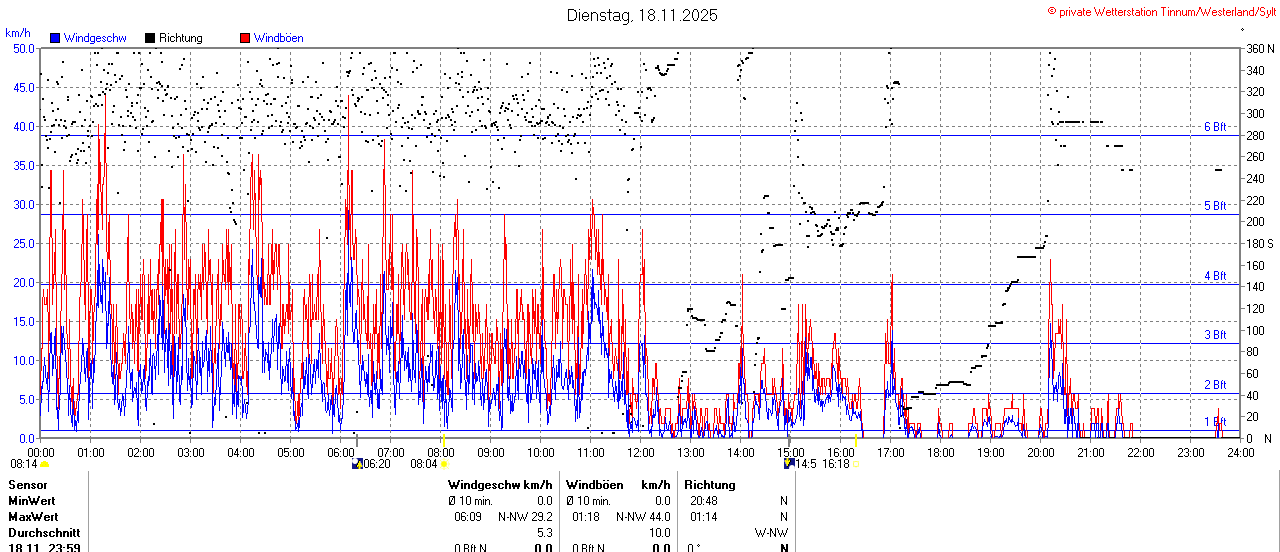Click the 5 Bft line label
Image resolution: width=1280 pixels, height=552 pixels.
[1215, 206]
